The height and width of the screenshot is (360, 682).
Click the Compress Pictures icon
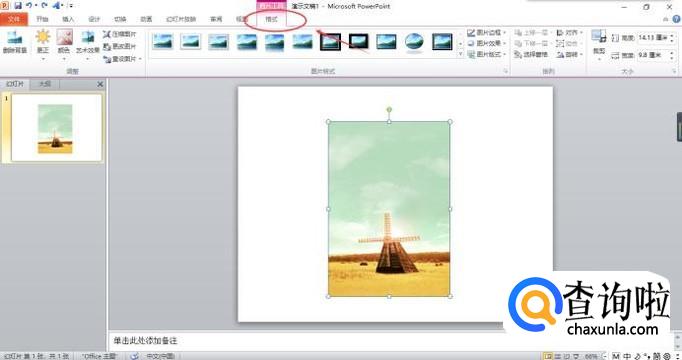point(107,34)
